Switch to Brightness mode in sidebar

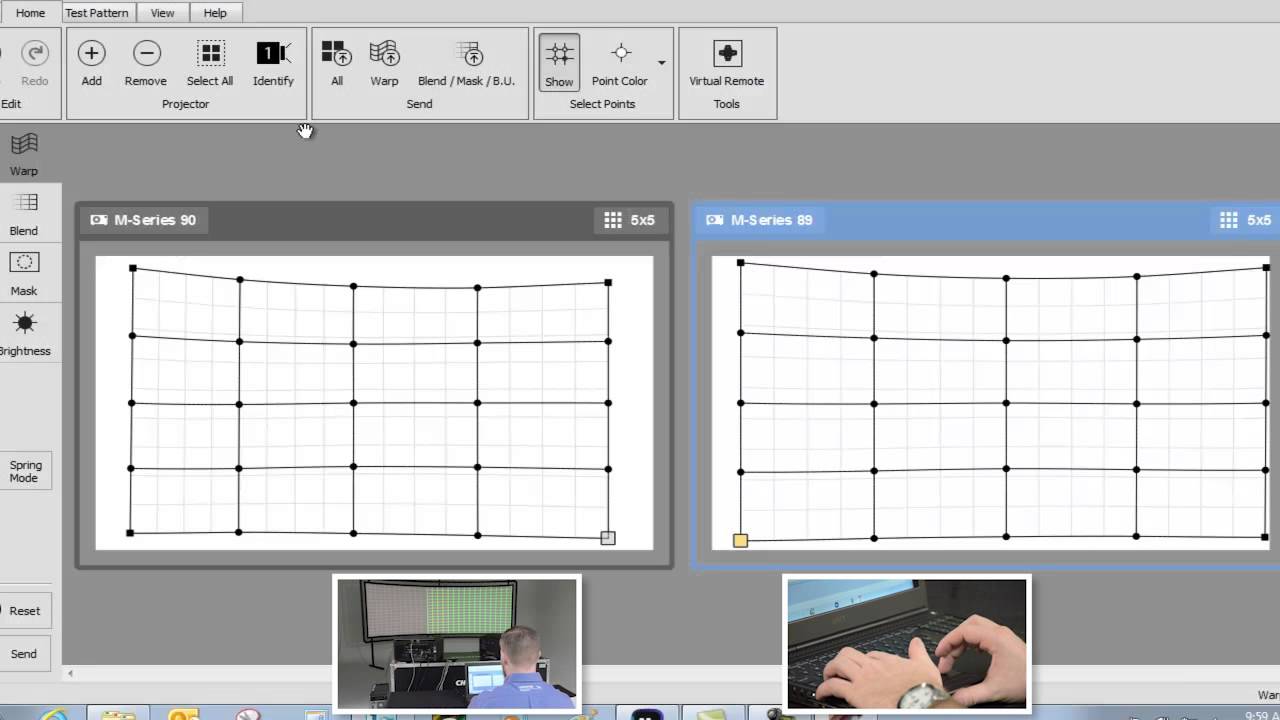pos(25,335)
